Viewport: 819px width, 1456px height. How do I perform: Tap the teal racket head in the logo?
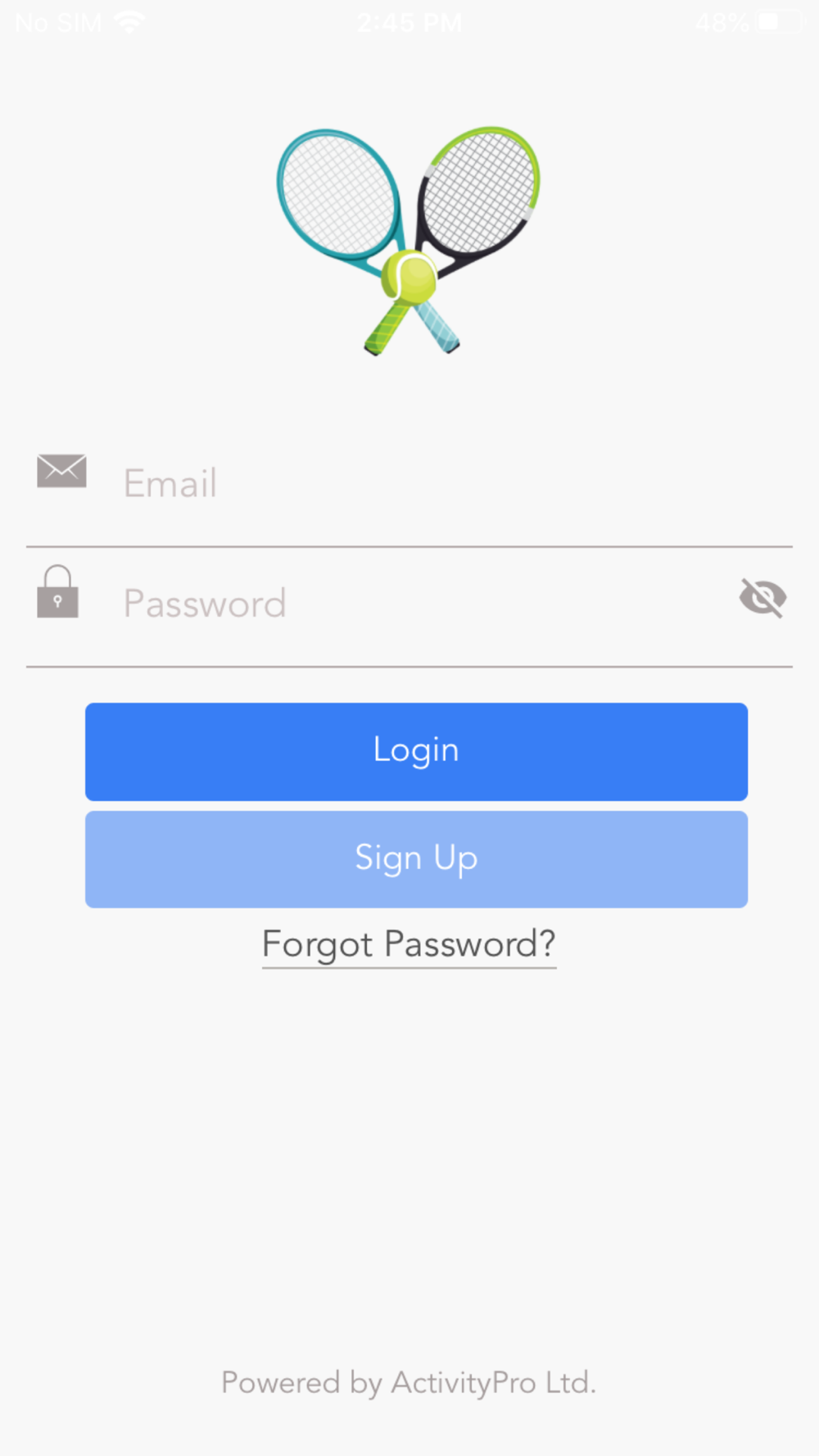(x=337, y=194)
